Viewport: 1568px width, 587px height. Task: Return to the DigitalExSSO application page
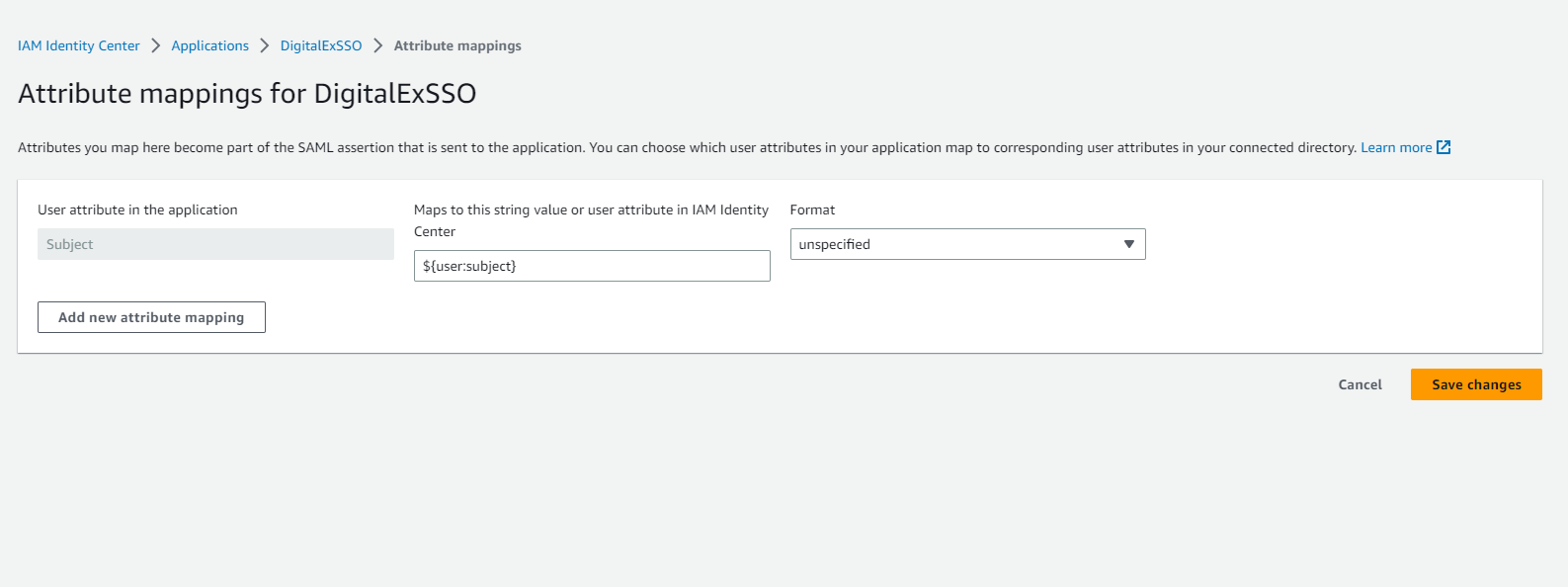pyautogui.click(x=321, y=45)
